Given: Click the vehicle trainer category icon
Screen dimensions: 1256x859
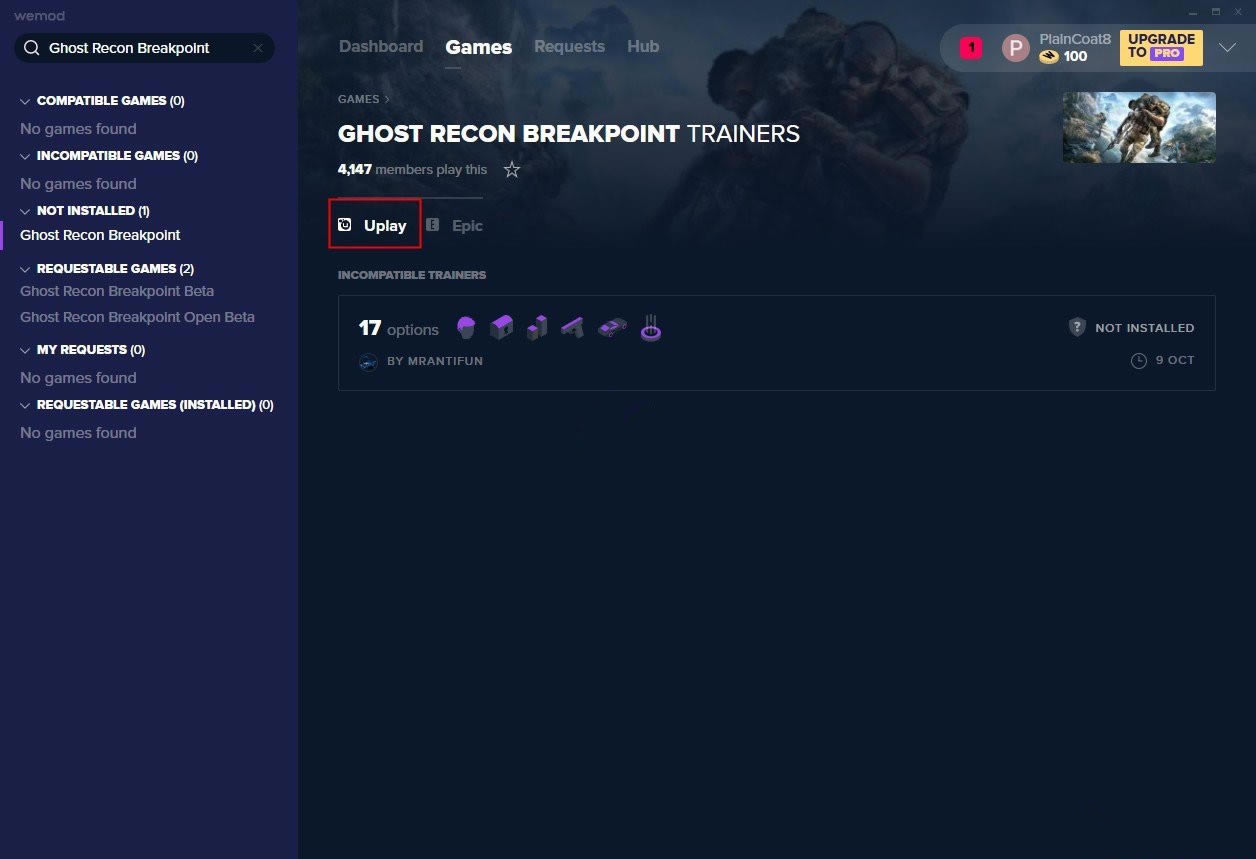Looking at the screenshot, I should tap(612, 327).
